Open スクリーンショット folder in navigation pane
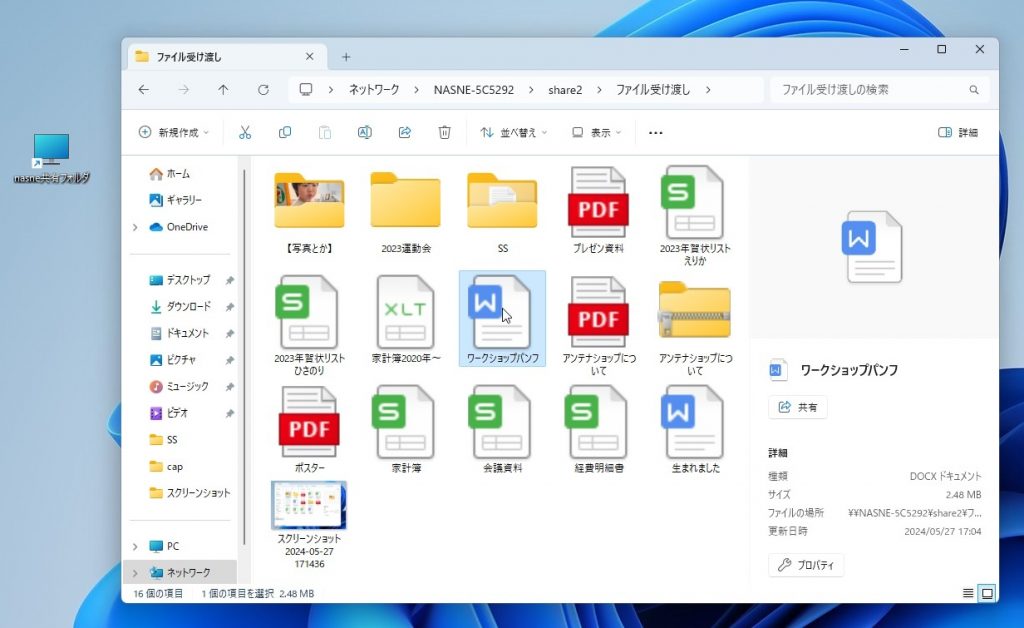The width and height of the screenshot is (1024, 628). 190,493
